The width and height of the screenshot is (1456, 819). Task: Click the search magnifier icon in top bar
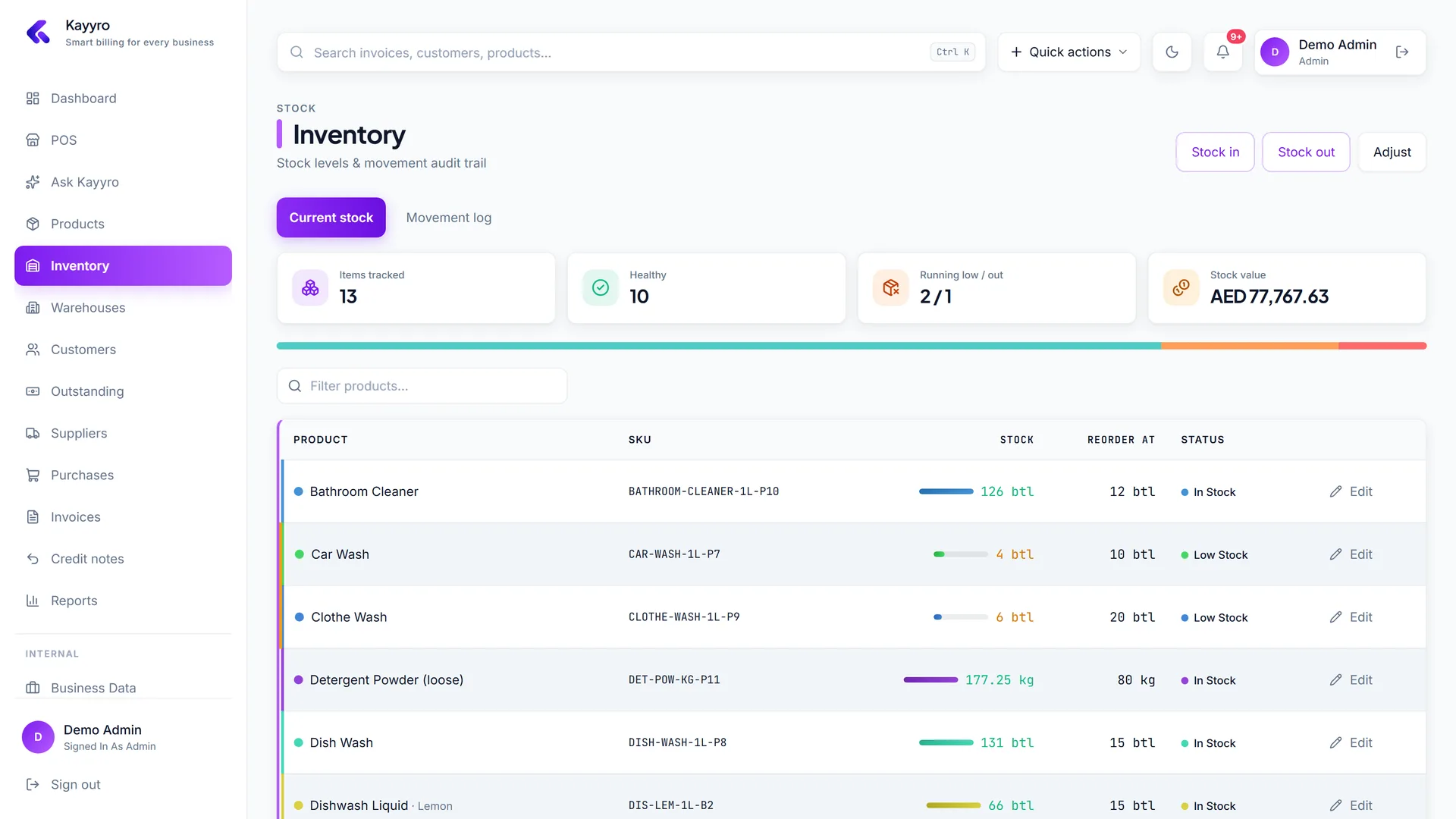297,52
